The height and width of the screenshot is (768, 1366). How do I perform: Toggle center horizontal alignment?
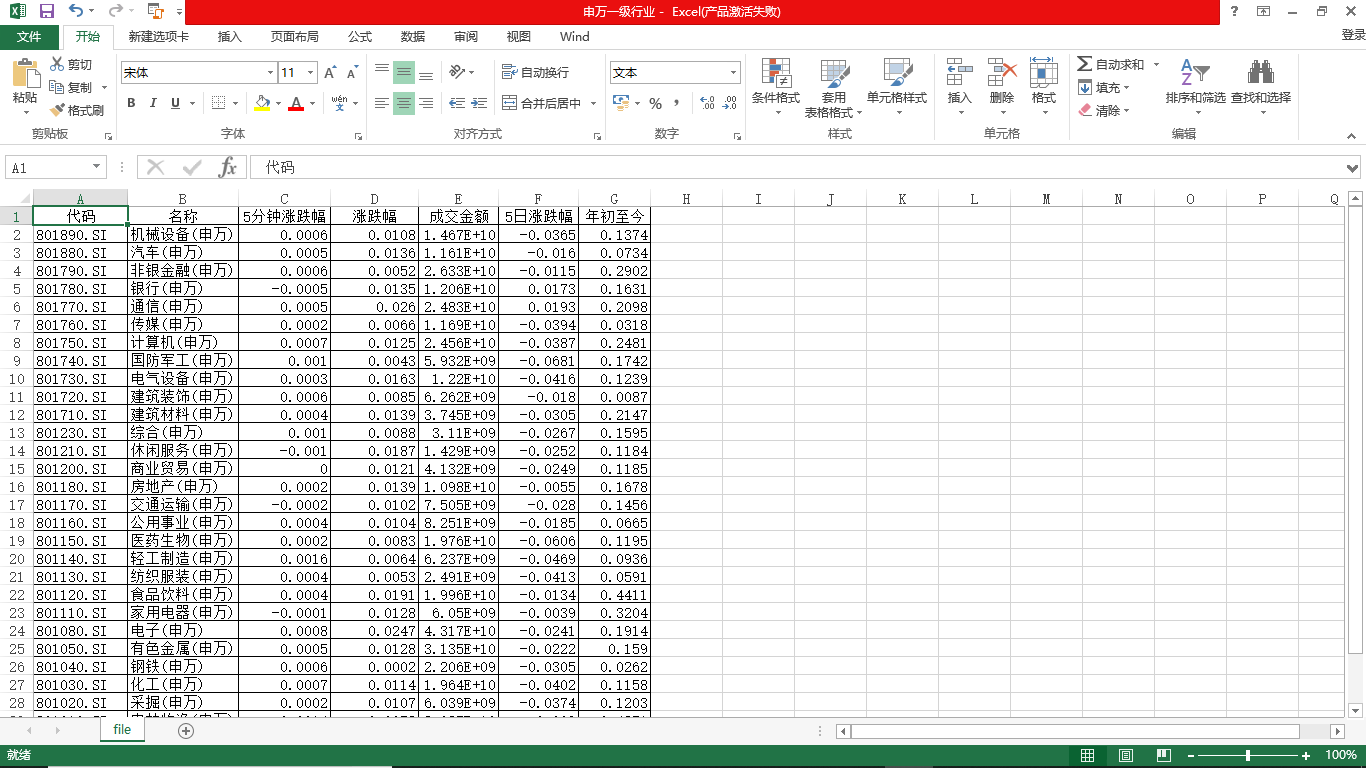[x=404, y=103]
